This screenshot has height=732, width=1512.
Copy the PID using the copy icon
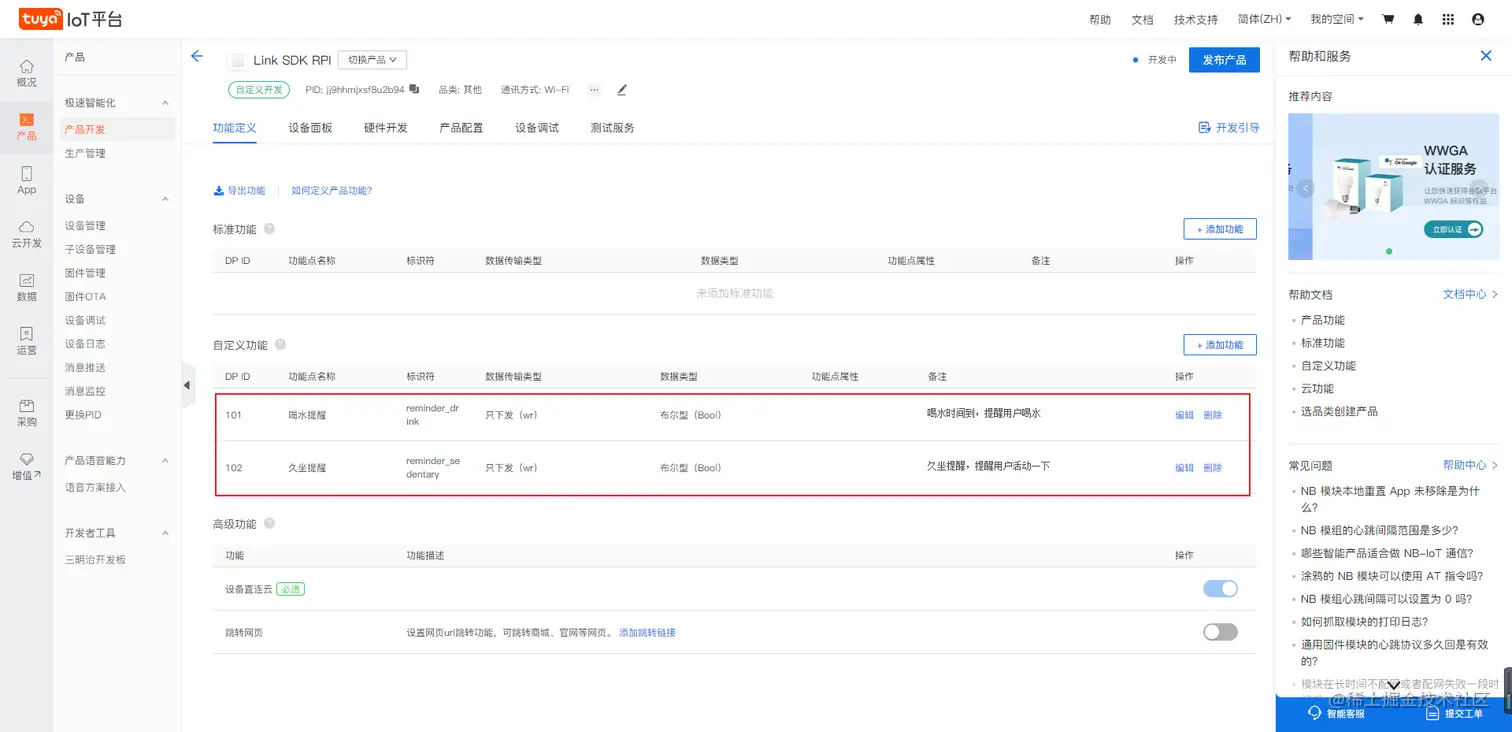pyautogui.click(x=414, y=89)
